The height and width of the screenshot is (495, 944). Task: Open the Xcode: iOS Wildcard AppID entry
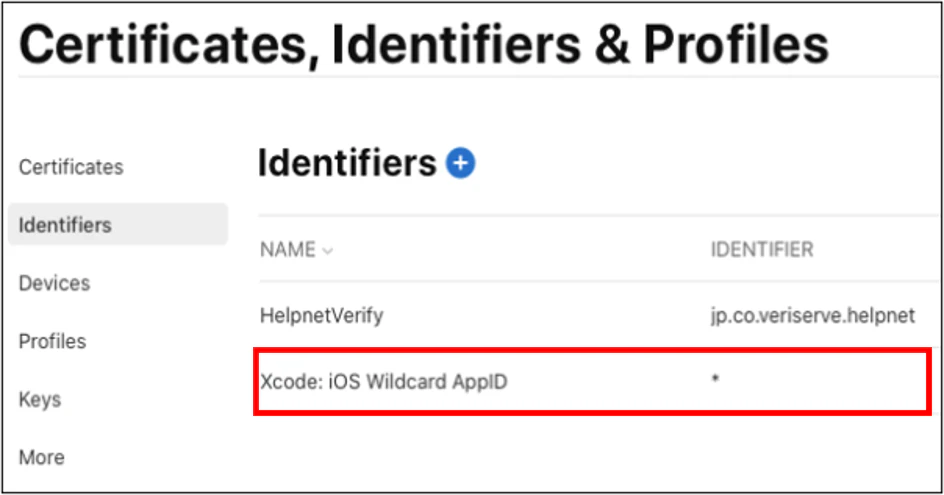384,382
